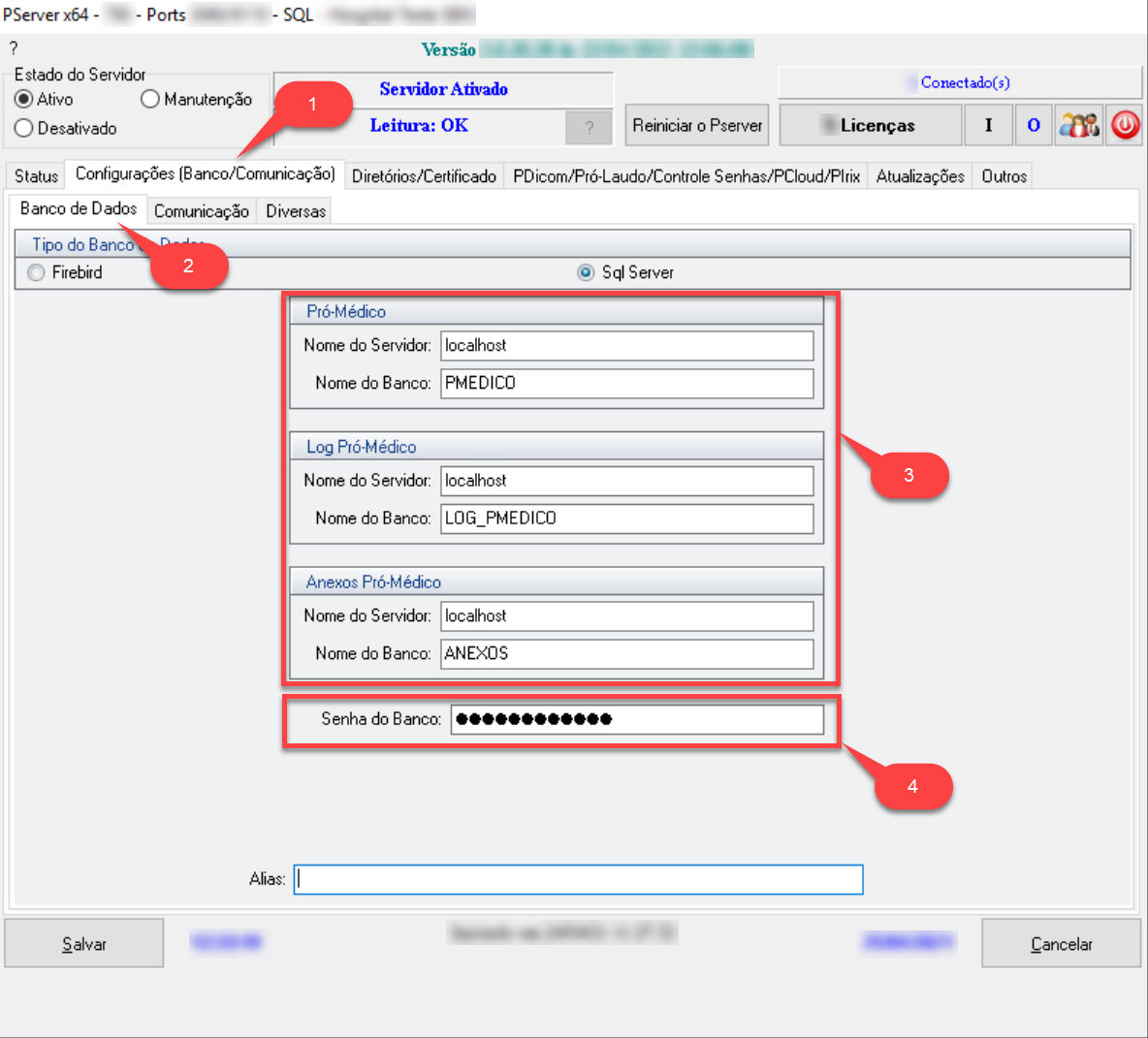Switch to the Status tab
Image resolution: width=1148 pixels, height=1038 pixels.
36,176
